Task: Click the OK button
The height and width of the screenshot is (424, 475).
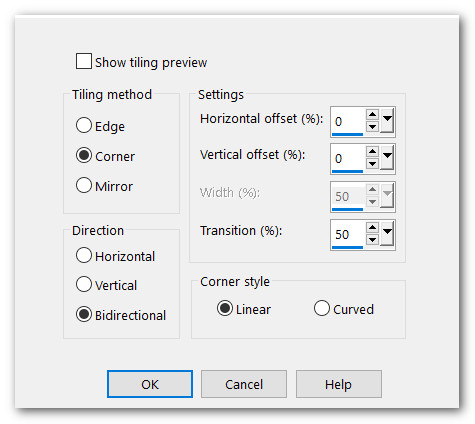Action: point(150,384)
